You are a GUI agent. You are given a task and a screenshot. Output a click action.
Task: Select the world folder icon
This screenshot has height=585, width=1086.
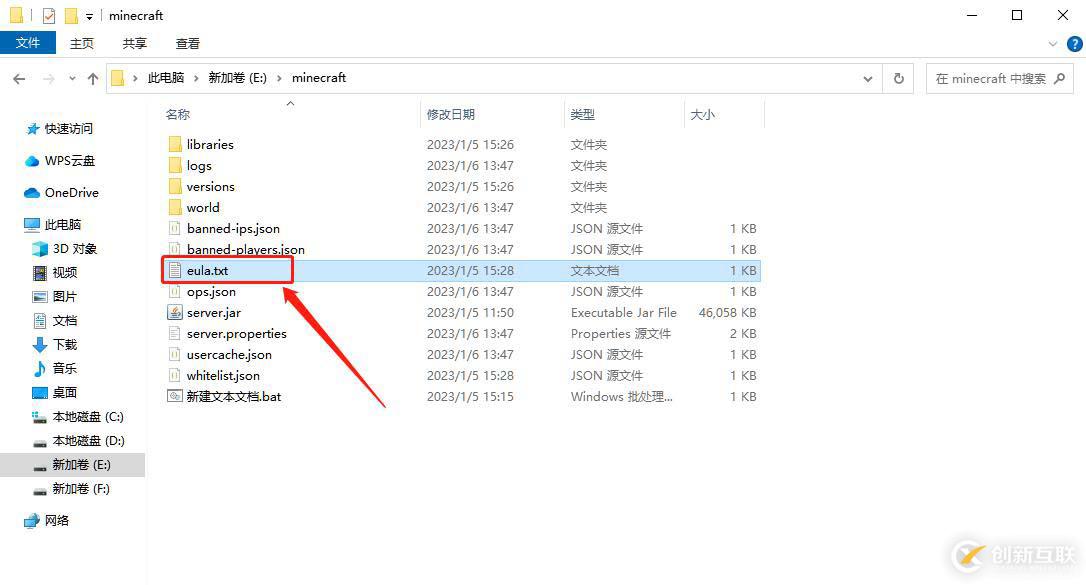[x=175, y=207]
